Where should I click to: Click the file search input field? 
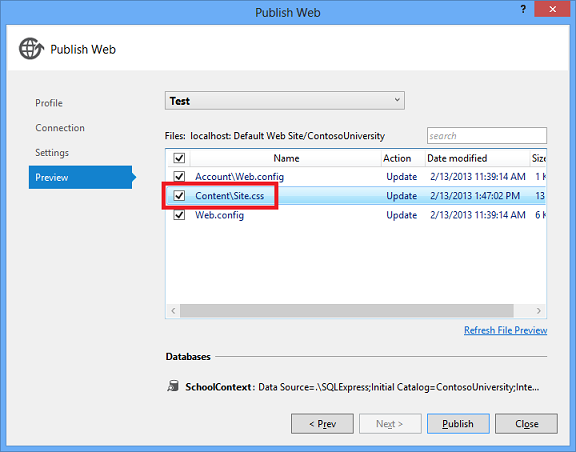point(487,136)
